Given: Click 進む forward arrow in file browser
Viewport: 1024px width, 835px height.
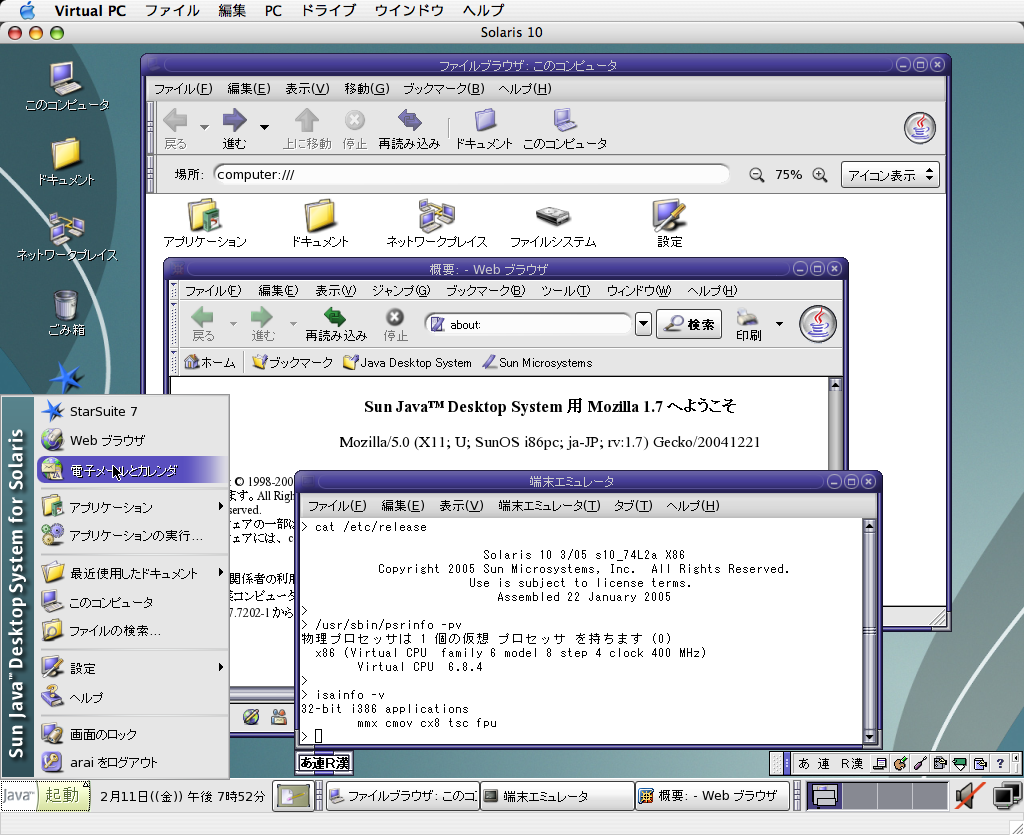Looking at the screenshot, I should tap(234, 129).
